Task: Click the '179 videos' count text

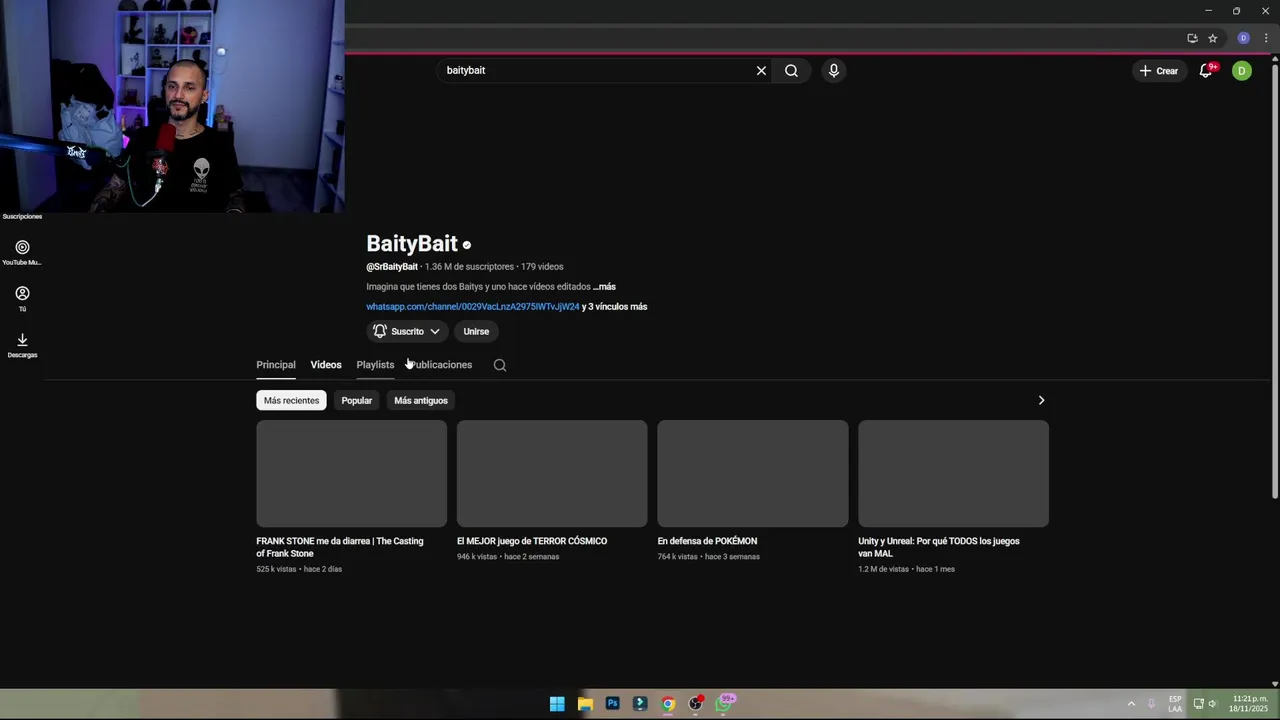Action: click(542, 267)
